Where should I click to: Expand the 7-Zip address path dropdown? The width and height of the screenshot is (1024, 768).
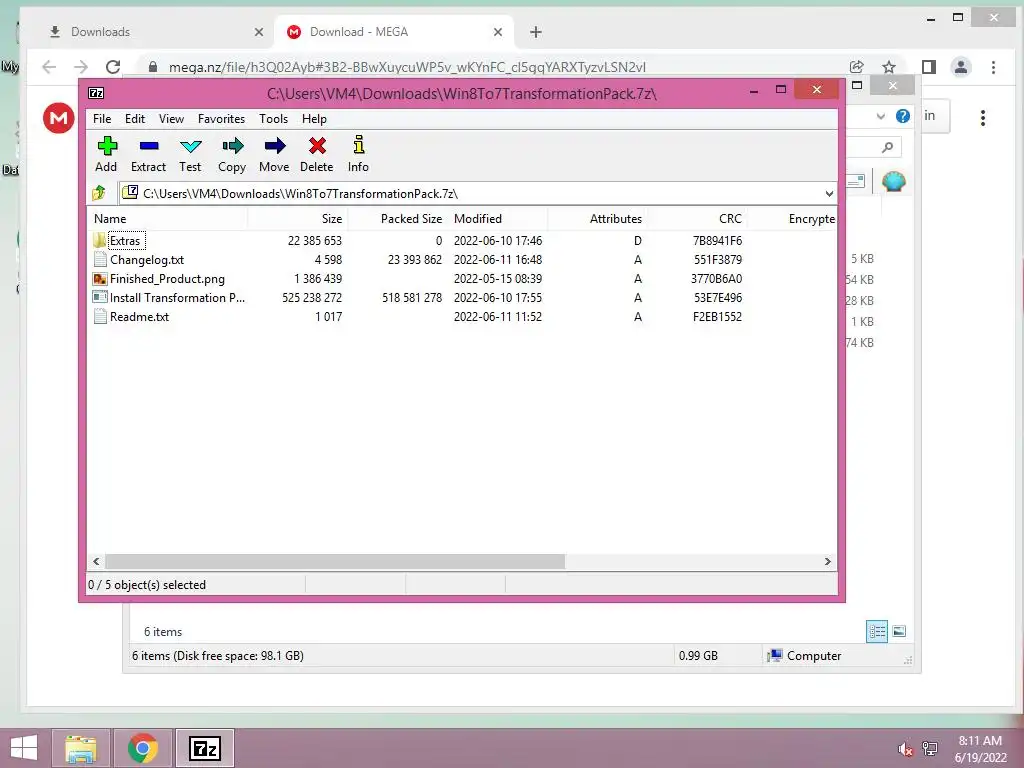829,193
